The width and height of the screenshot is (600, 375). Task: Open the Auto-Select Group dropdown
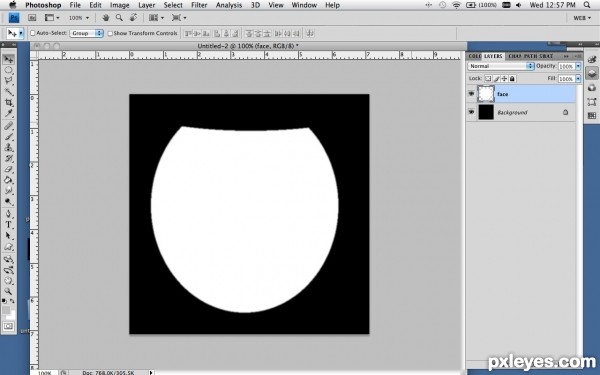86,33
